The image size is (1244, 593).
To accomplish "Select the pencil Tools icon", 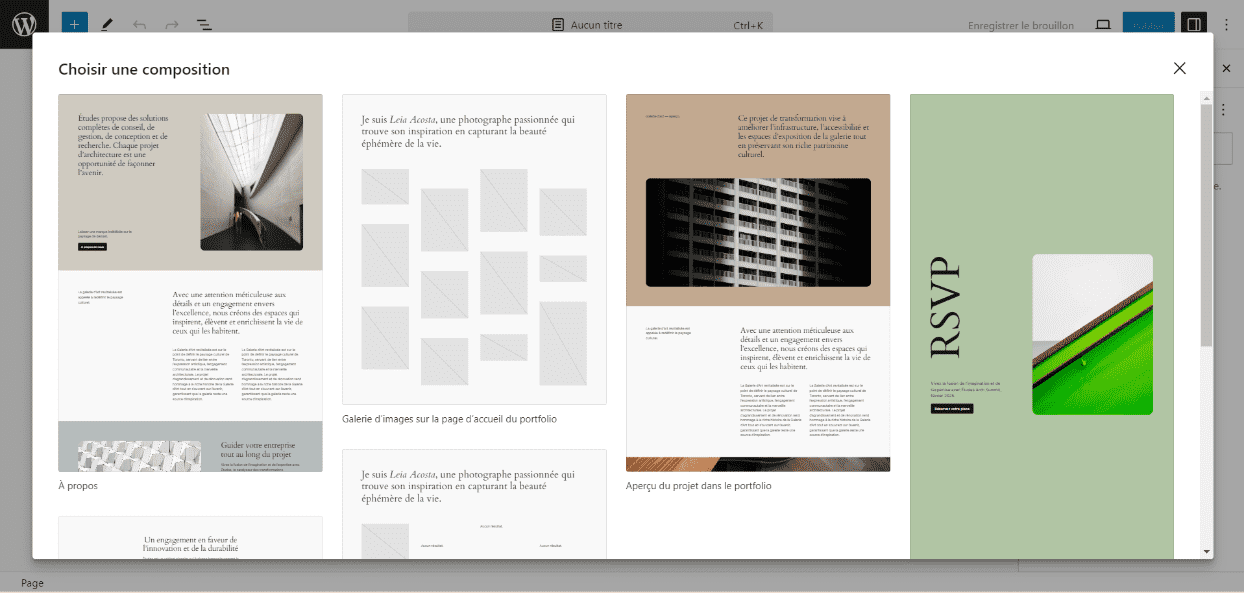I will 107,24.
